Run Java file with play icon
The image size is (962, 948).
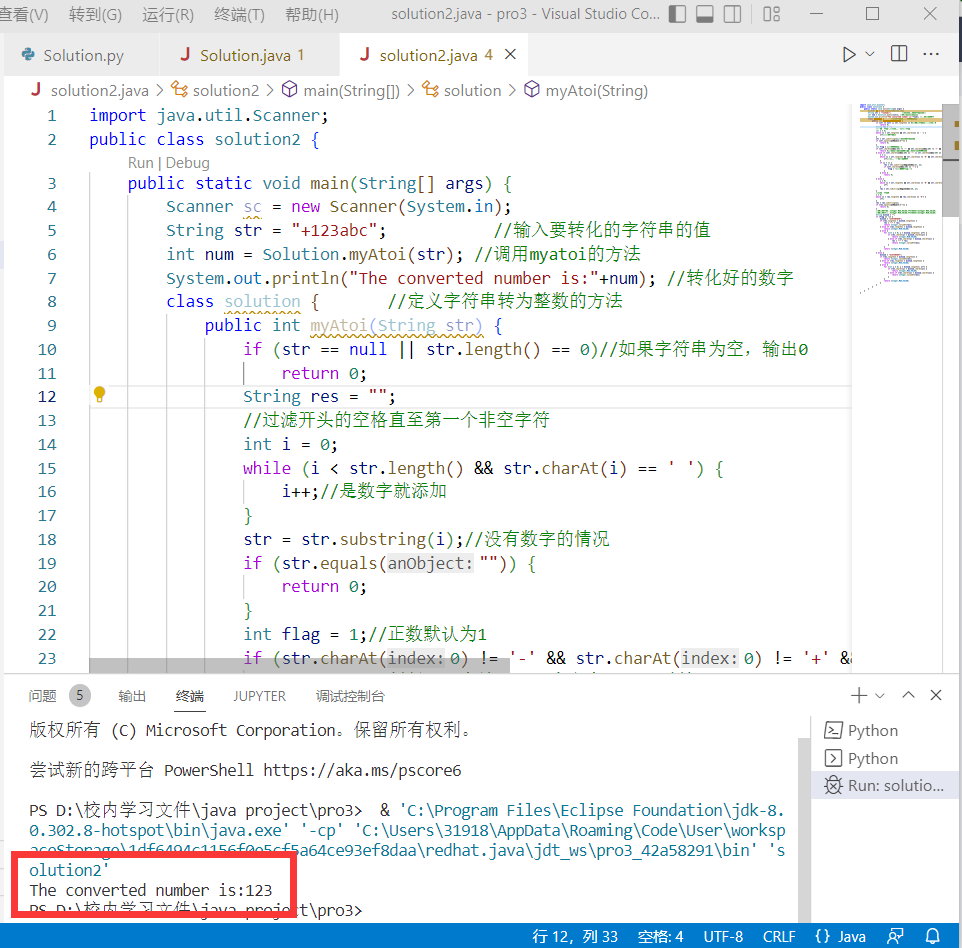point(848,55)
